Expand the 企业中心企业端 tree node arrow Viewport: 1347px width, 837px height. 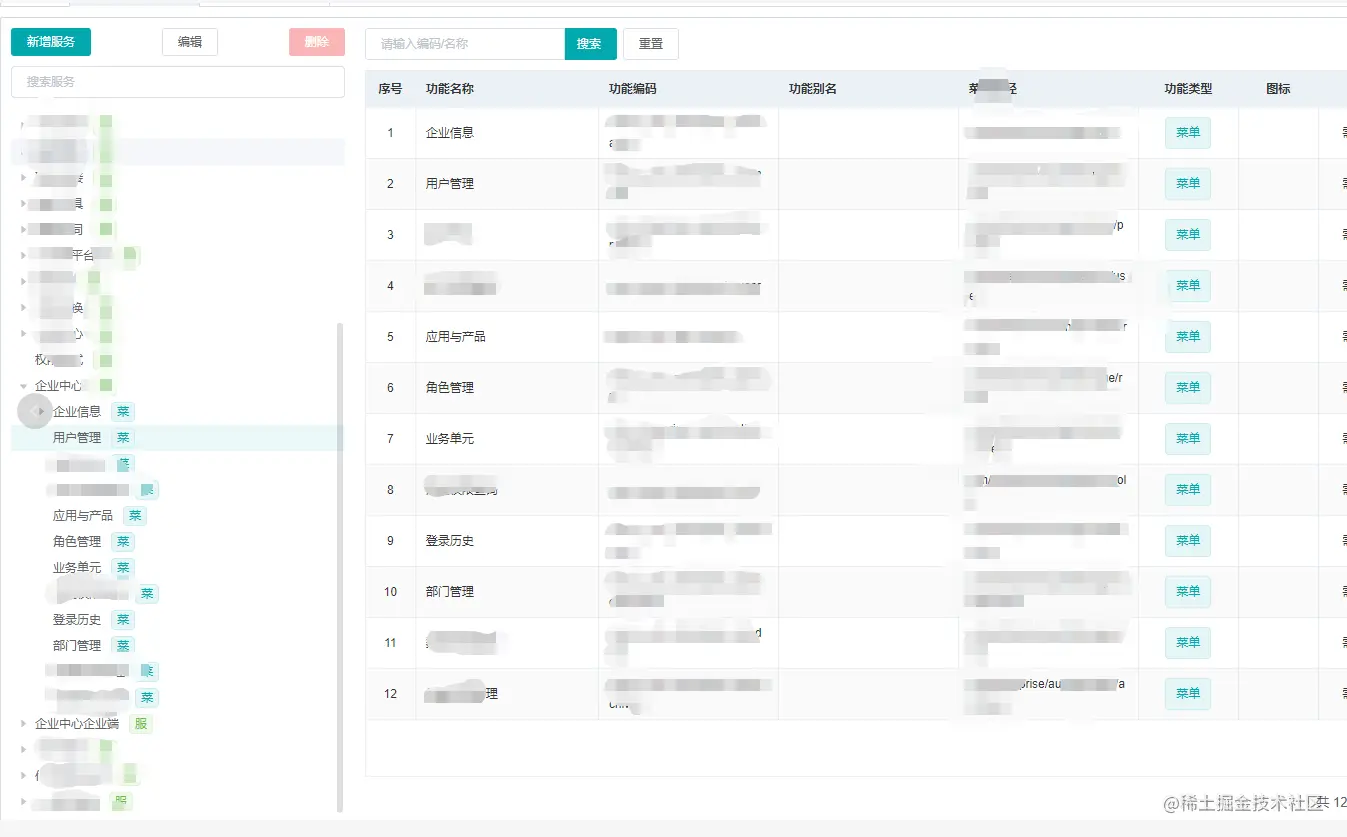click(24, 724)
